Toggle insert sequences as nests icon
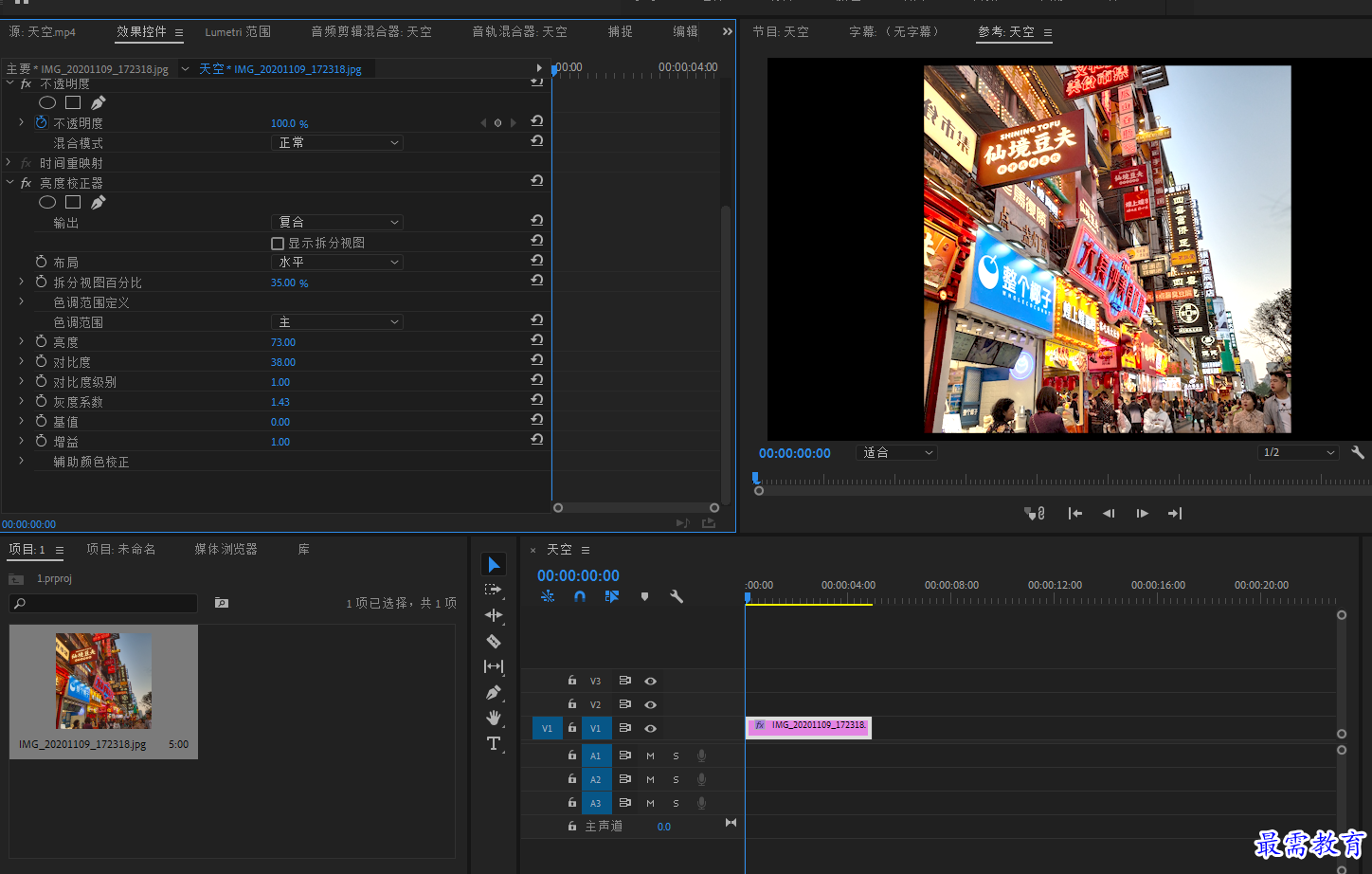The image size is (1372, 874). [x=548, y=596]
